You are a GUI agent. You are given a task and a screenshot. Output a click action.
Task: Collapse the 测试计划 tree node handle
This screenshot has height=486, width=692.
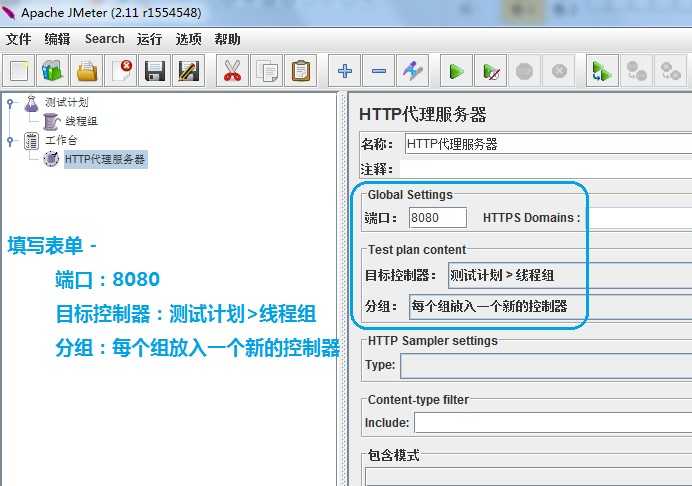click(10, 103)
